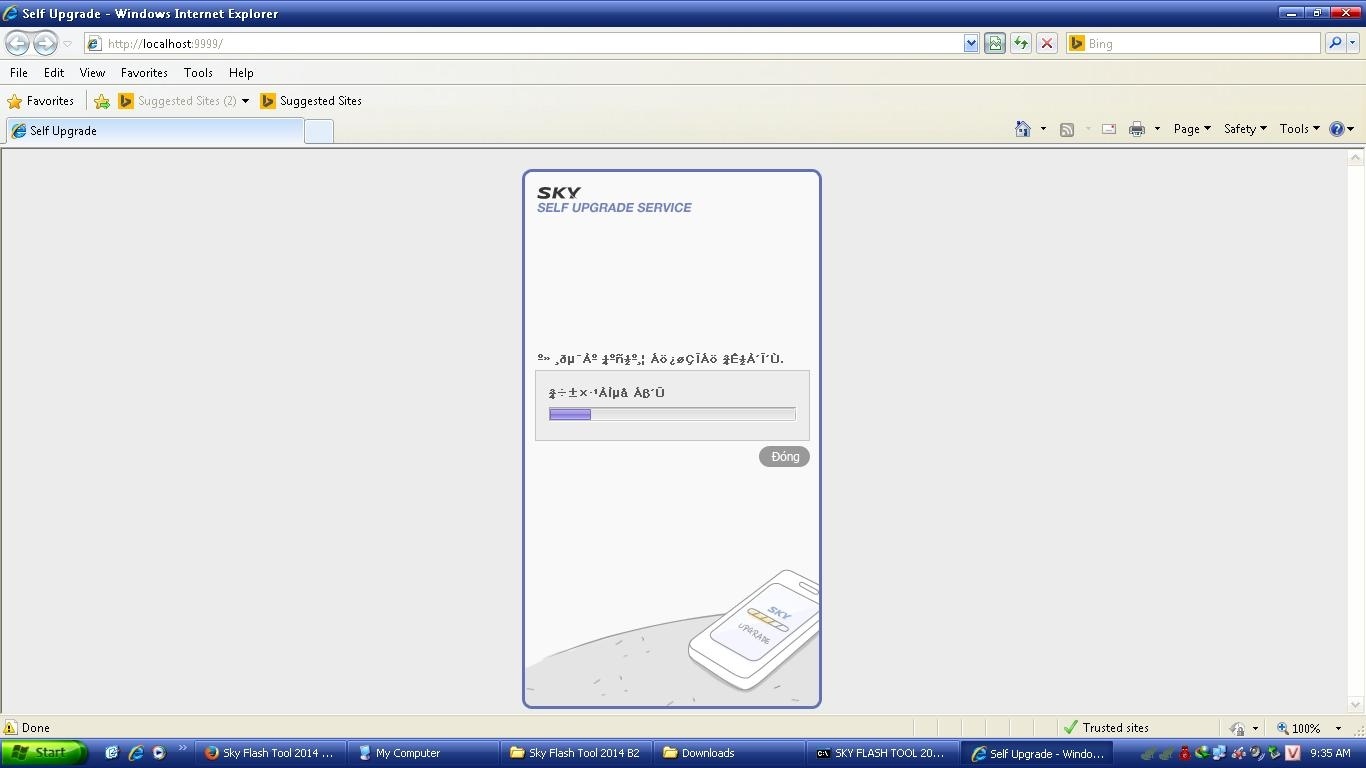Focus the Bing search box
Screen dimensions: 1366x768
[1193, 44]
